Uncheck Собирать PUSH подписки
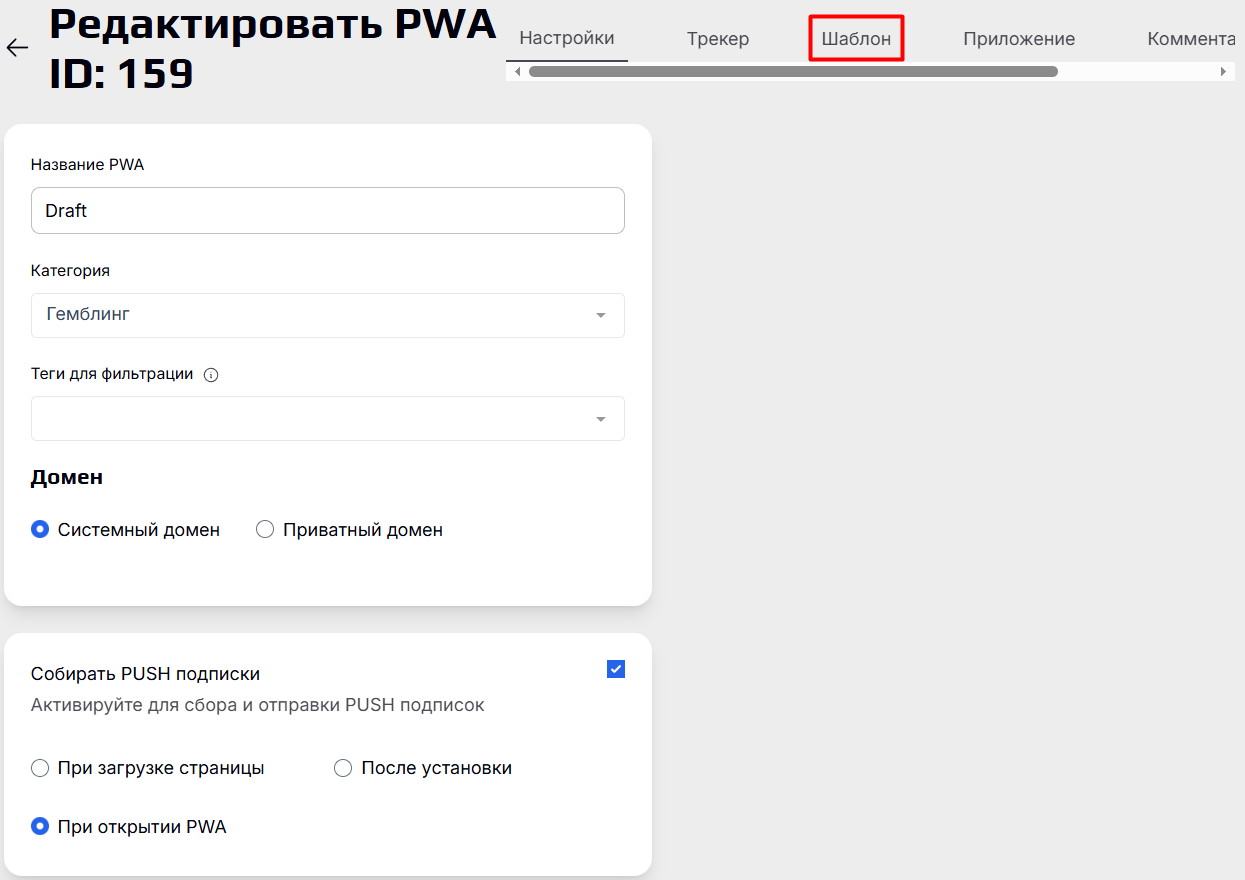1245x880 pixels. pos(615,668)
